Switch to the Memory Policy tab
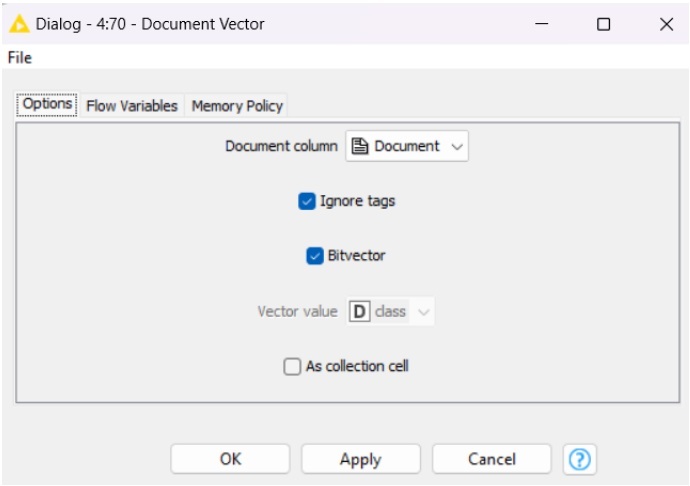This screenshot has height=486, width=690. pos(237,106)
